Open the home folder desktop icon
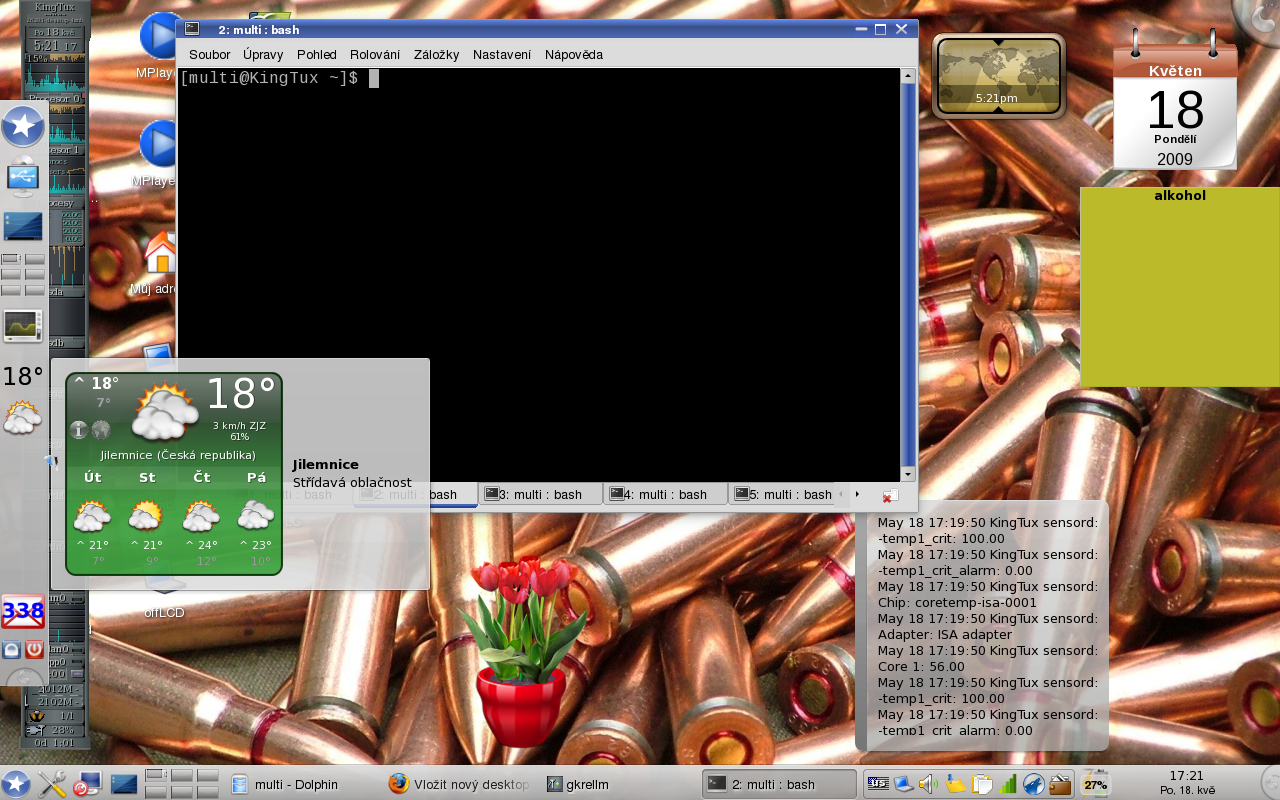The image size is (1280, 800). tap(160, 253)
